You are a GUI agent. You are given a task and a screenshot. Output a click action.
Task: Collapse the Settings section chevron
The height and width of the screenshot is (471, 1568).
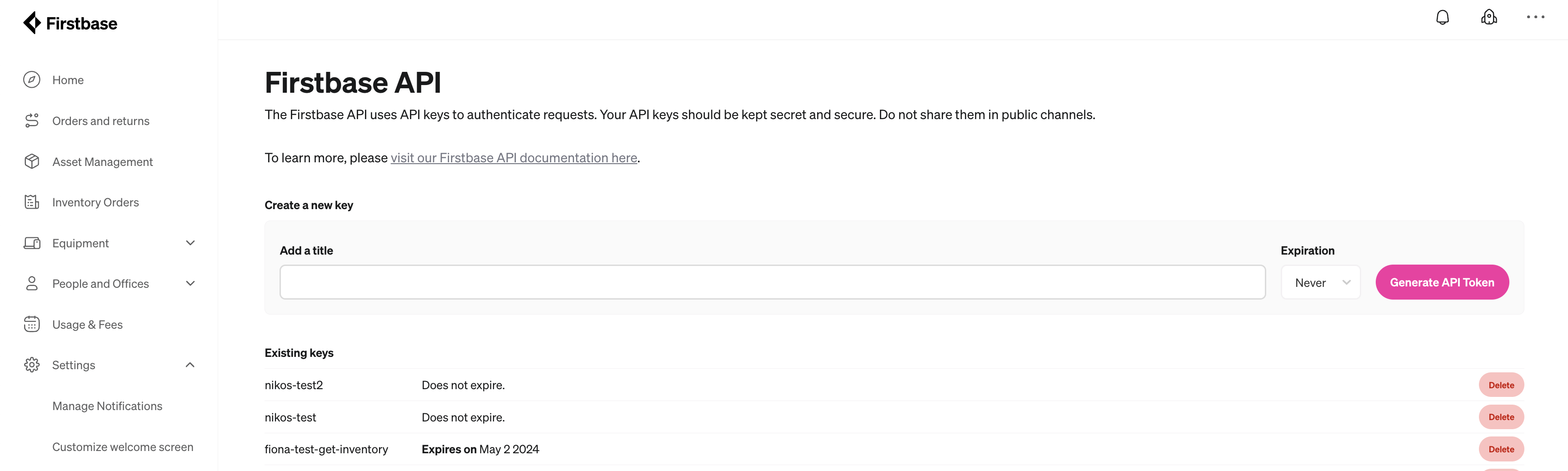tap(190, 365)
